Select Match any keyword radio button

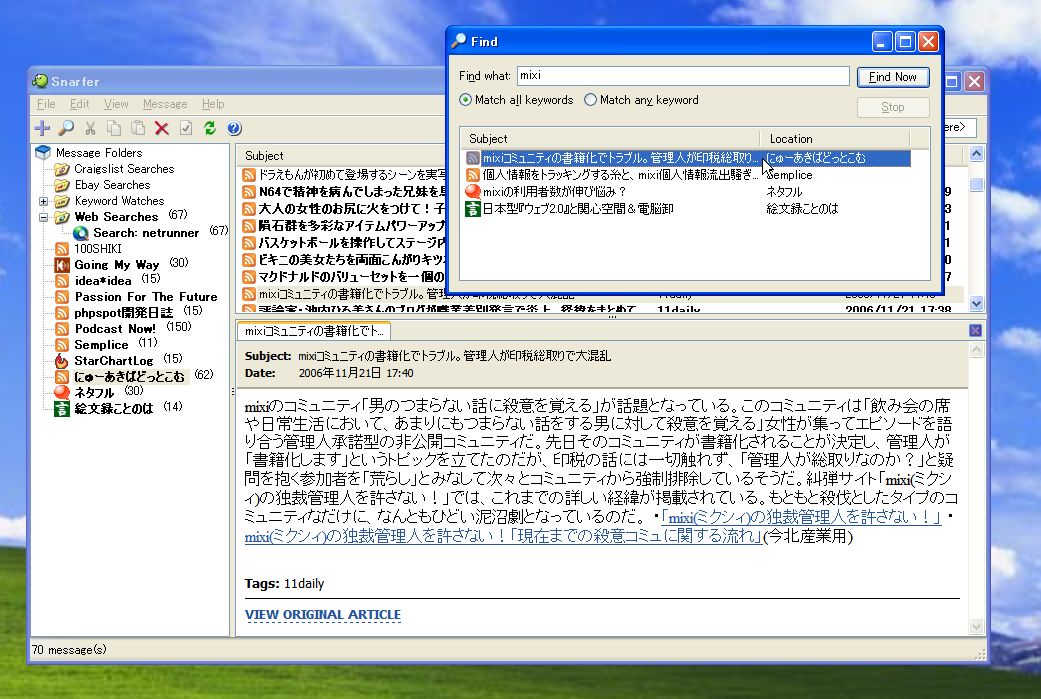click(590, 100)
